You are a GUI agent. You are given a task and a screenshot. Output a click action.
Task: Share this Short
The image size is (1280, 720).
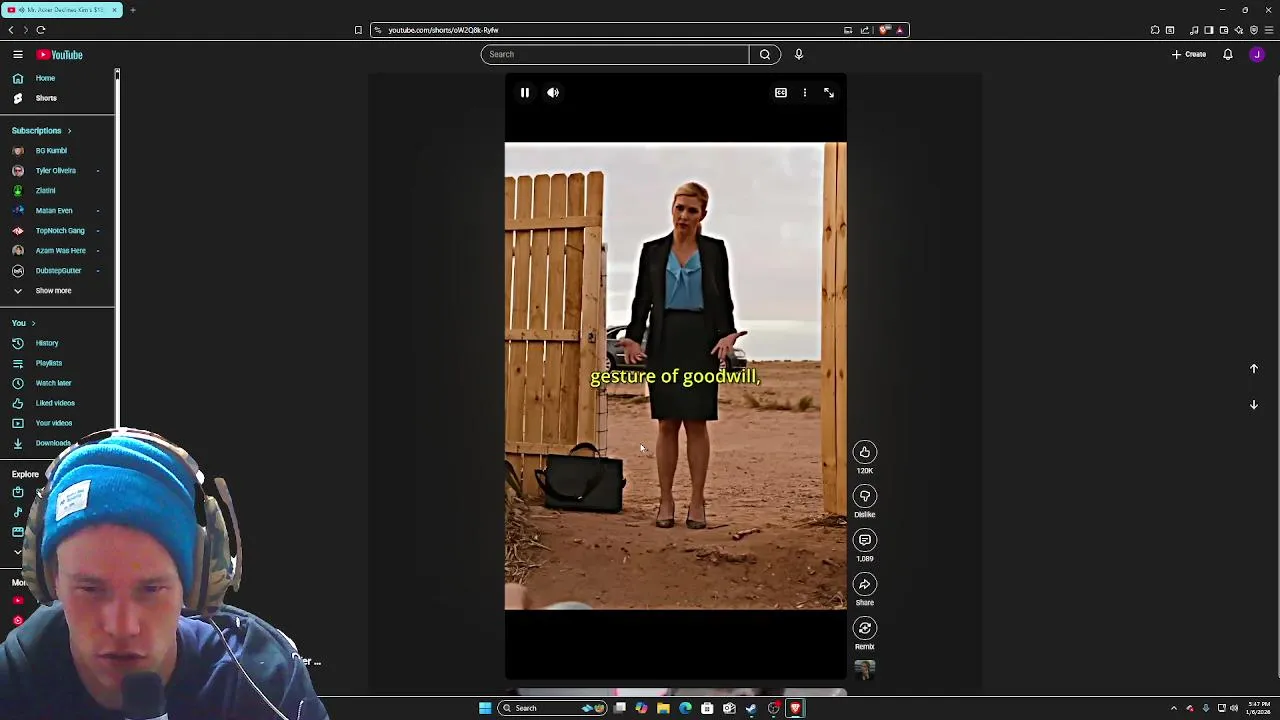[x=865, y=584]
